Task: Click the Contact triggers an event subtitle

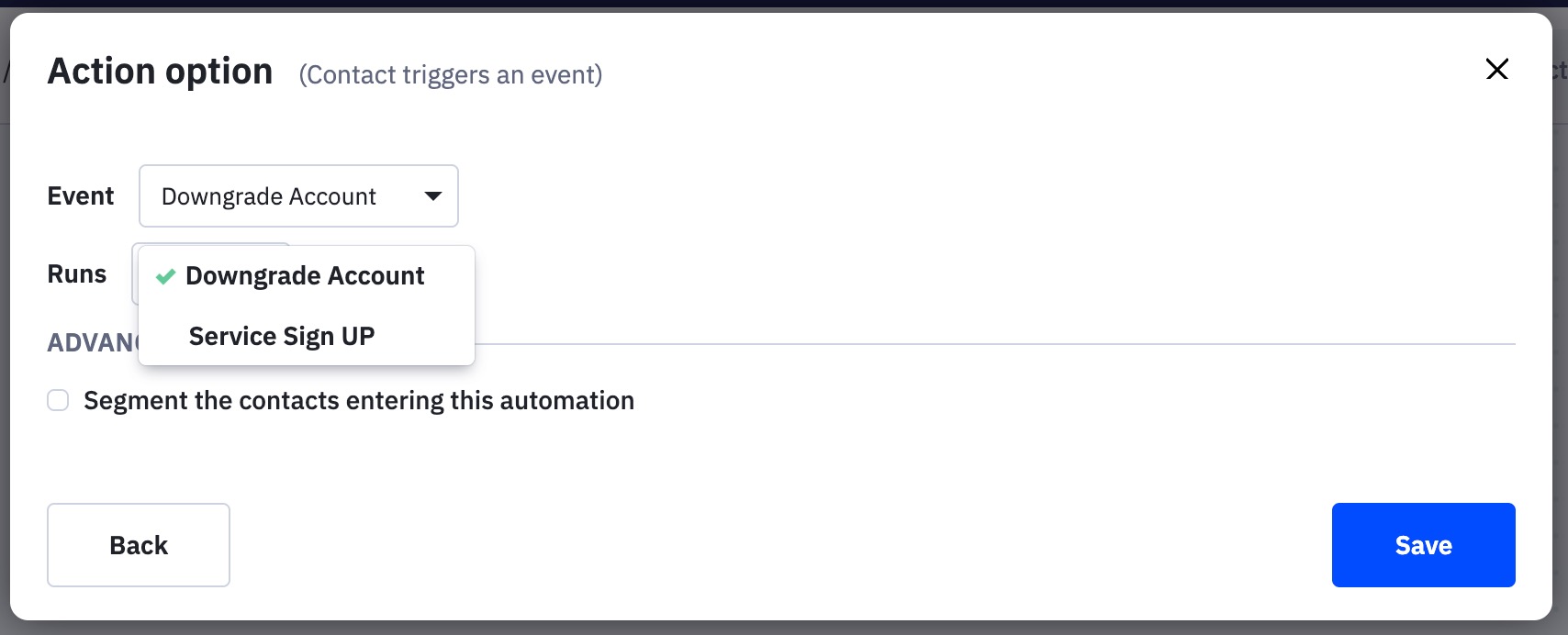Action: point(450,75)
